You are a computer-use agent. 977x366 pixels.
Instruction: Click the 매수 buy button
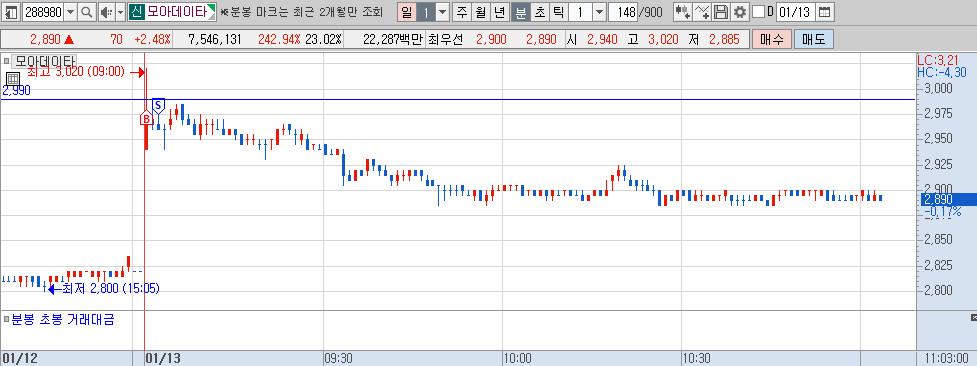point(771,39)
